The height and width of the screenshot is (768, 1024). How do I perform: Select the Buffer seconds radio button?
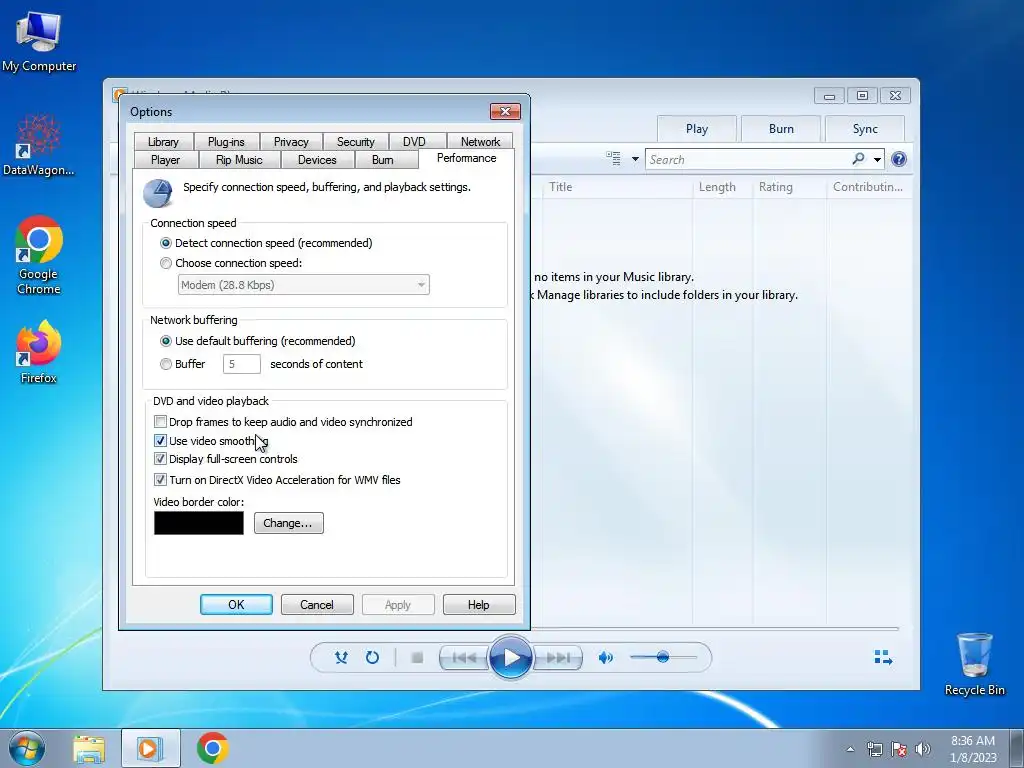point(166,364)
